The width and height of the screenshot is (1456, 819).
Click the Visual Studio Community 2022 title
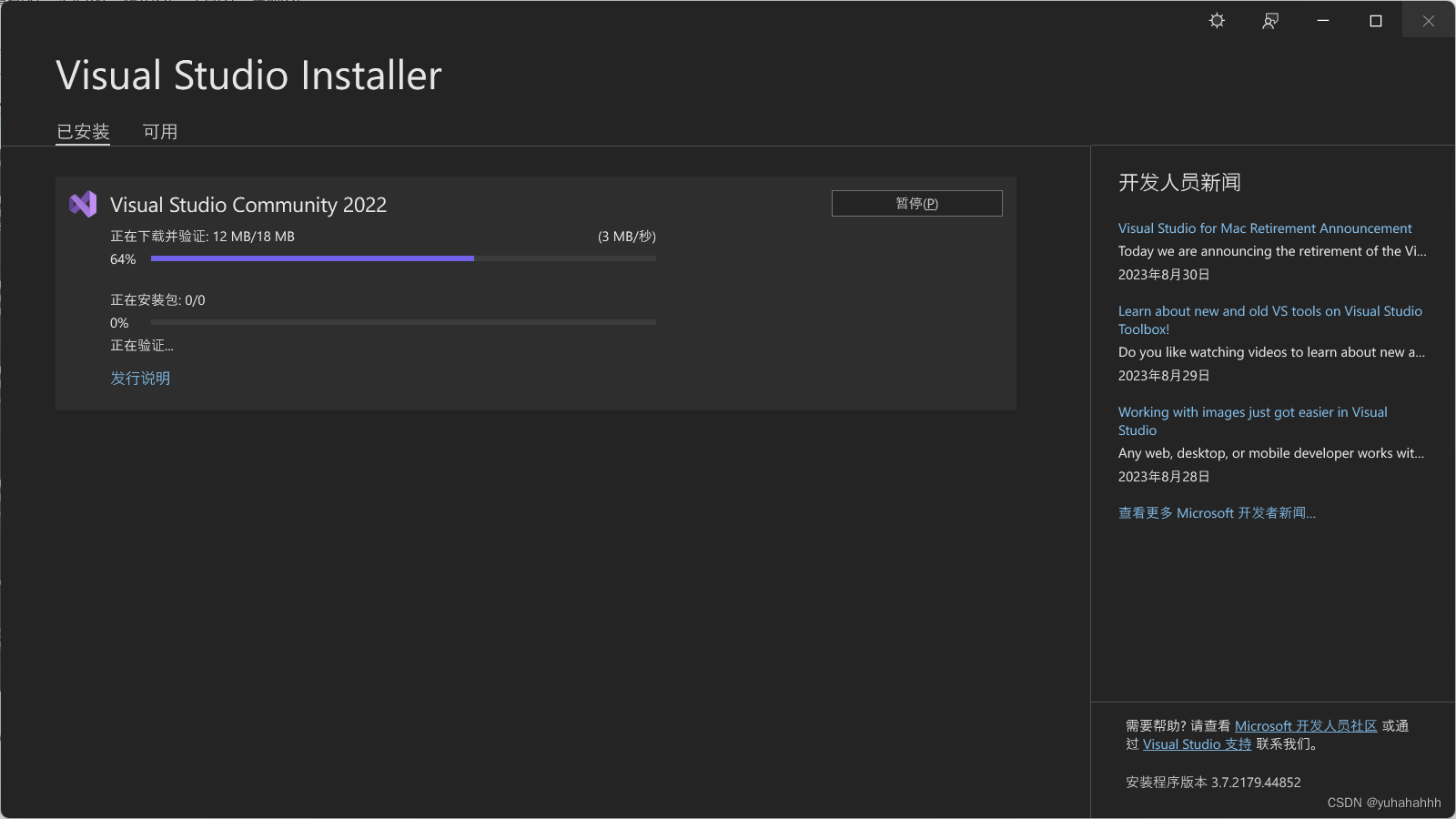click(x=248, y=205)
